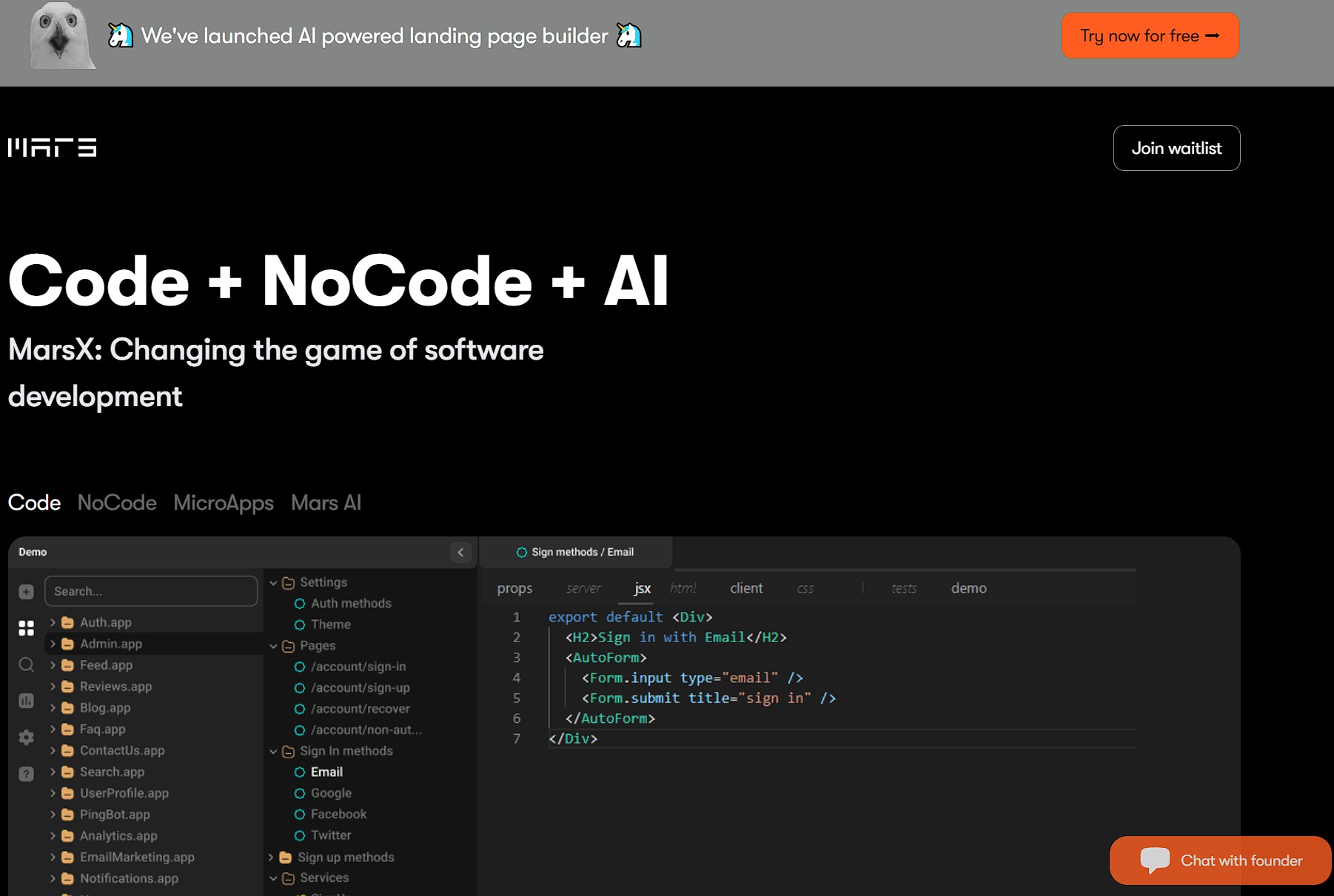The image size is (1334, 896).
Task: Click the circle icon beside Theme
Action: click(300, 624)
